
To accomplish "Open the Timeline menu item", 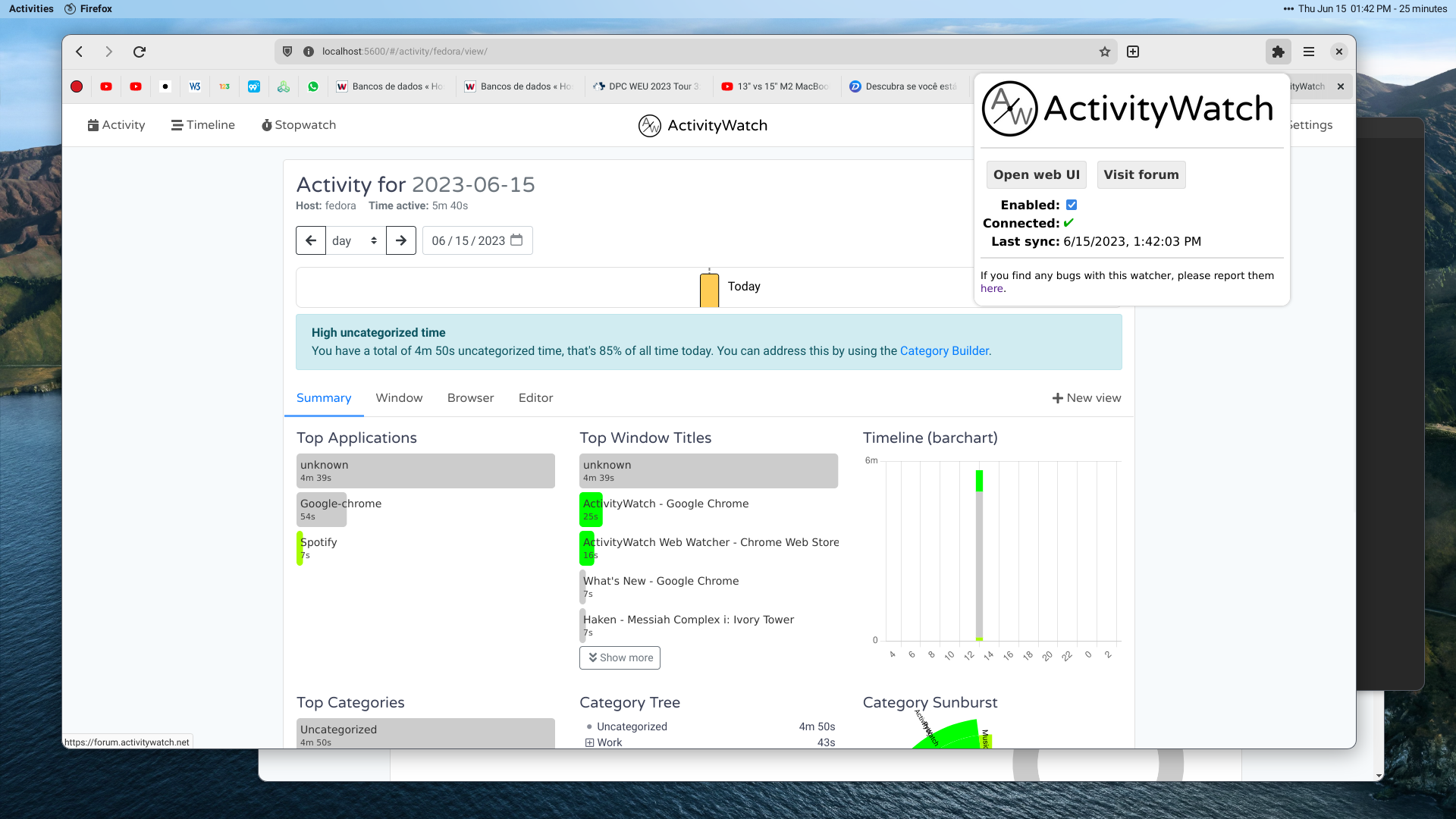I will point(202,124).
